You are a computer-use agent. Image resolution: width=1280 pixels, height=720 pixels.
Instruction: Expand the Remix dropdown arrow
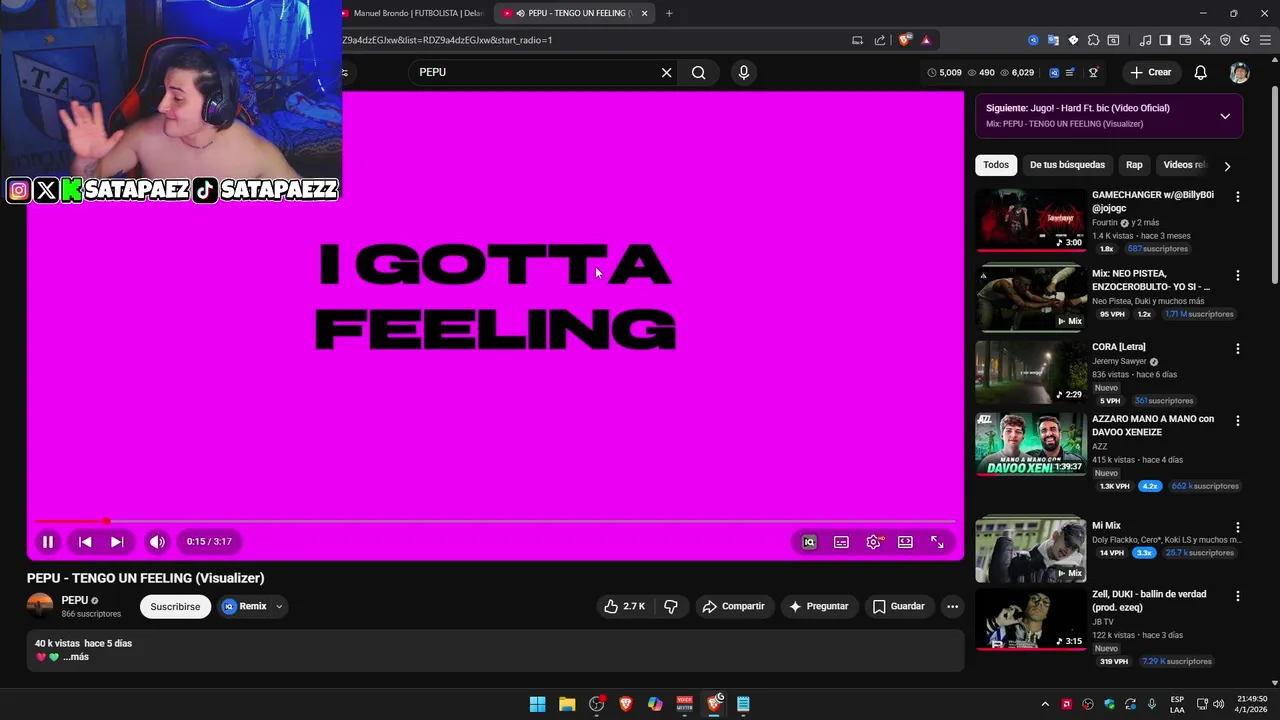click(279, 606)
